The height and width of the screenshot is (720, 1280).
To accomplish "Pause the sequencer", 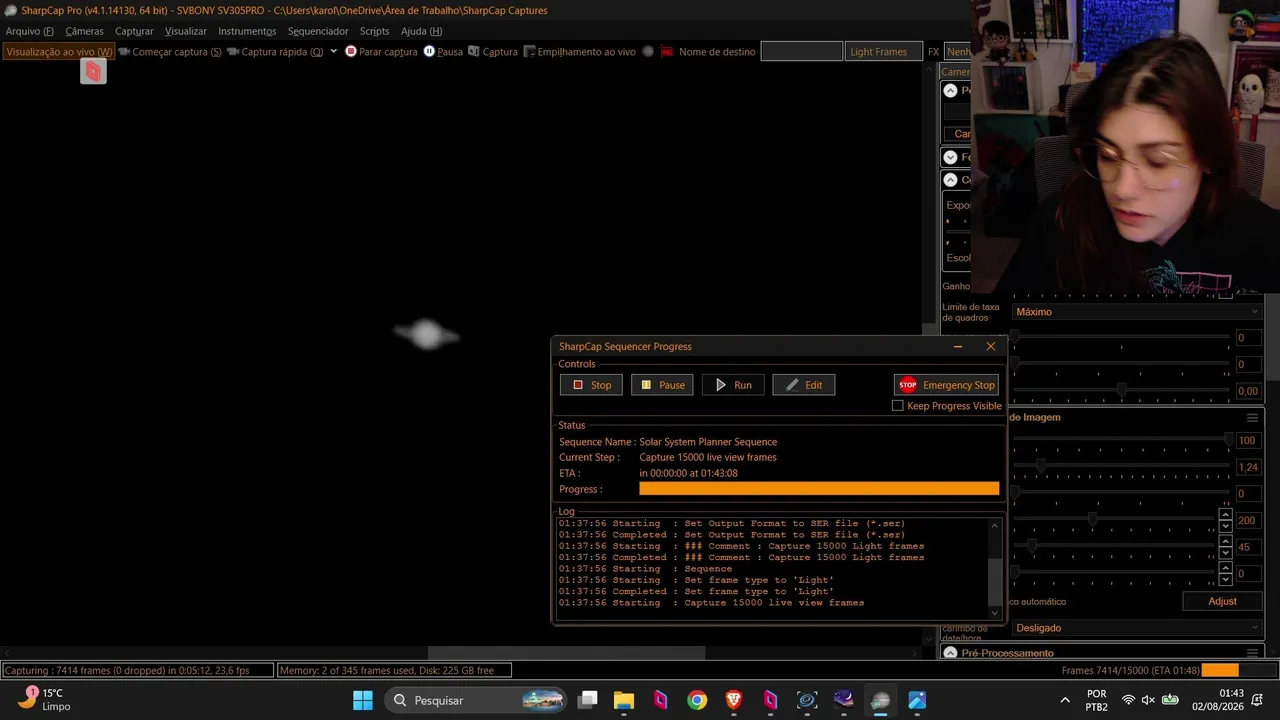I will pyautogui.click(x=662, y=385).
